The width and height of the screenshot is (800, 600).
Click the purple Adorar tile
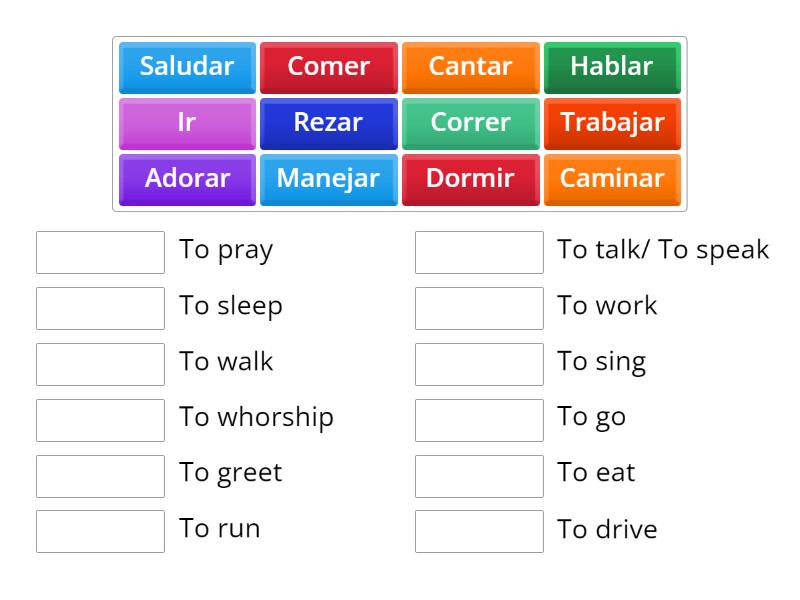tap(187, 179)
